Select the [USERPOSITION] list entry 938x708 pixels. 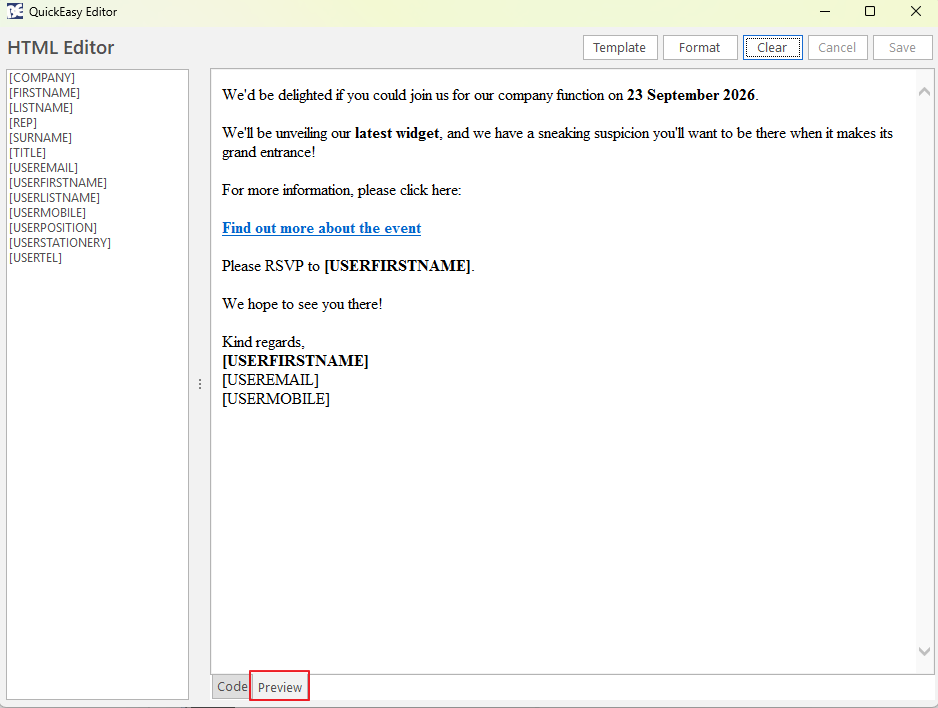[x=53, y=228]
